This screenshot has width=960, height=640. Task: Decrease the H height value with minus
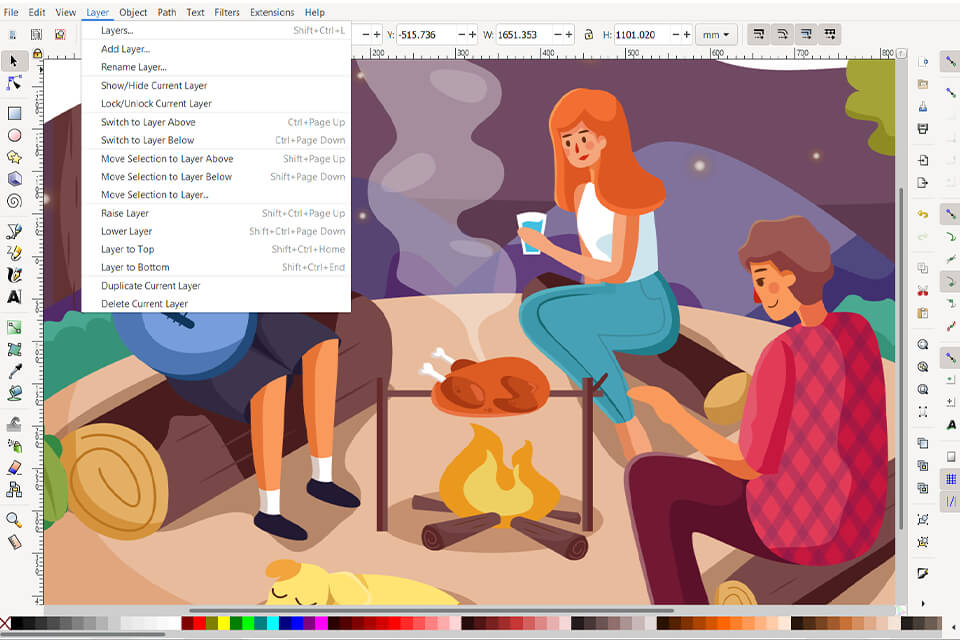tap(676, 35)
